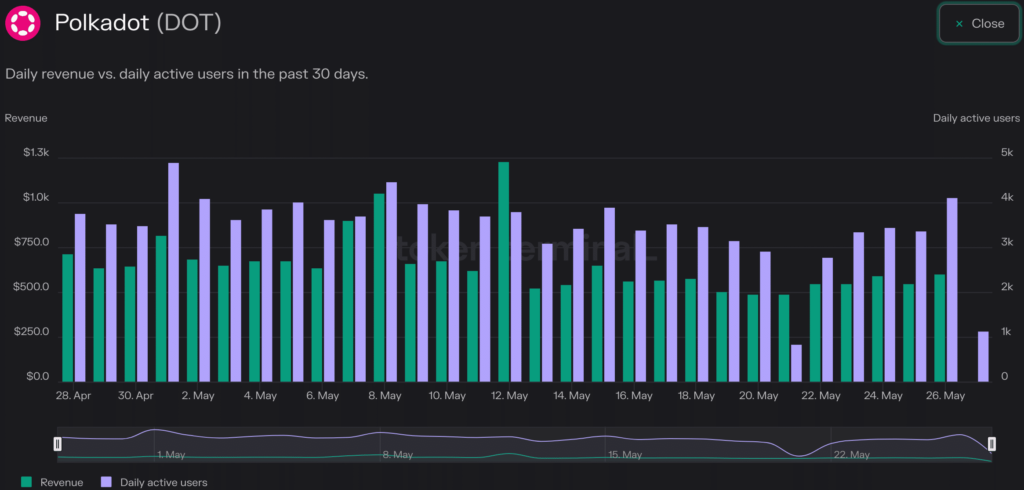Toggle the Daily active users legend label
This screenshot has height=490, width=1024.
pyautogui.click(x=163, y=482)
